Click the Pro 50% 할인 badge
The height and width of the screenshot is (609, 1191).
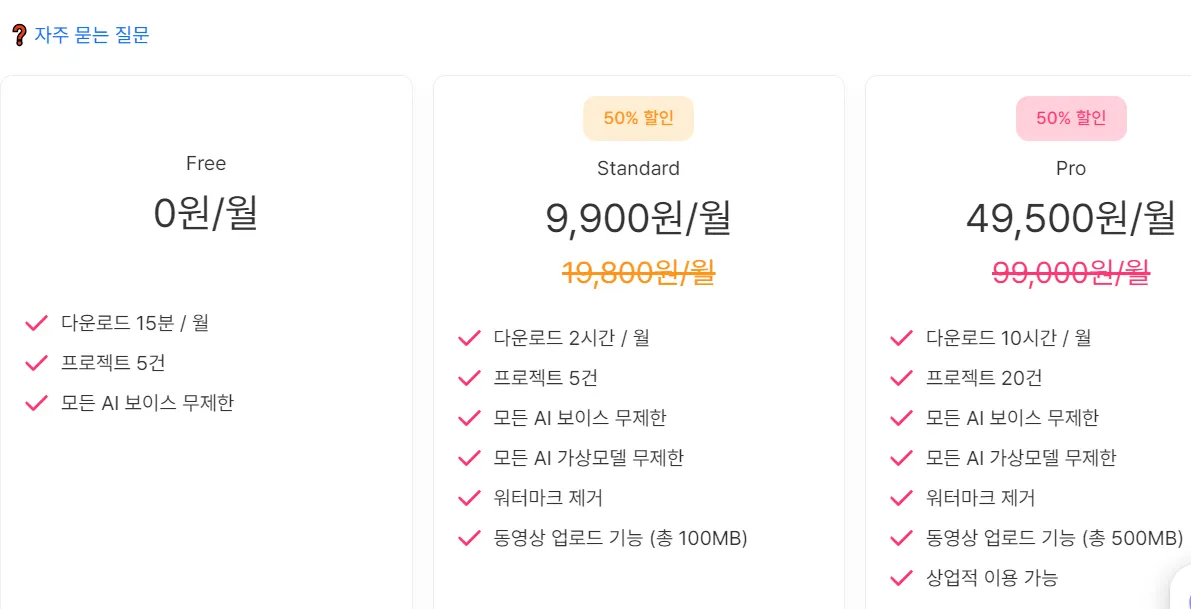(x=1071, y=118)
